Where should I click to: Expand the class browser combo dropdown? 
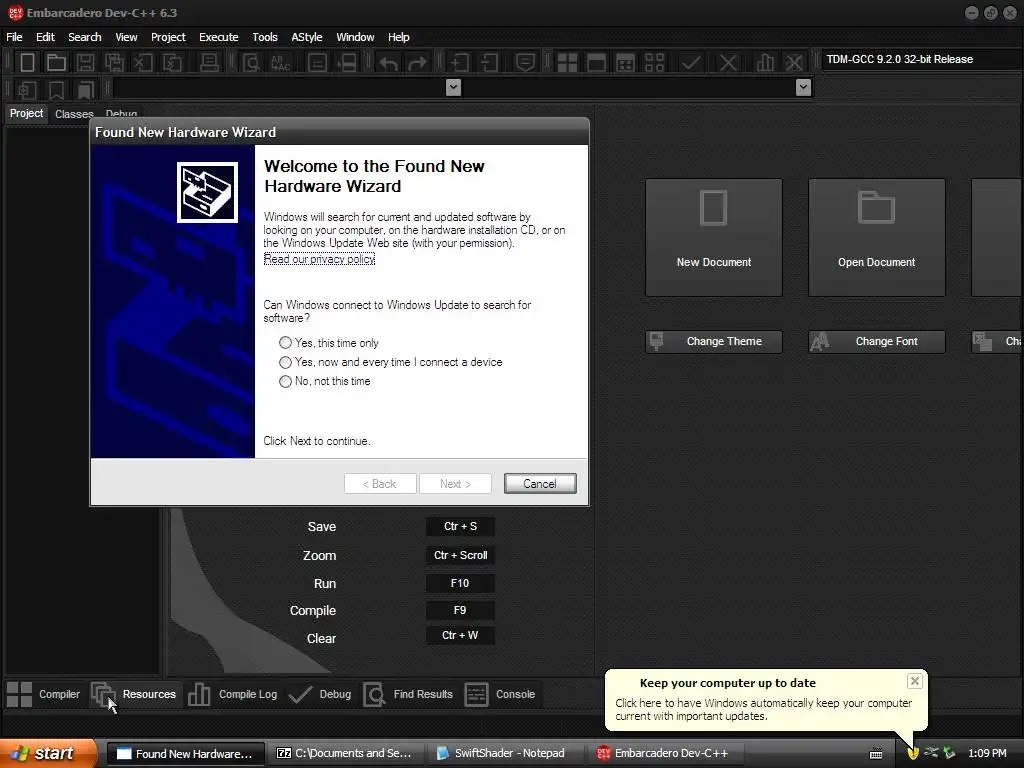tap(453, 88)
